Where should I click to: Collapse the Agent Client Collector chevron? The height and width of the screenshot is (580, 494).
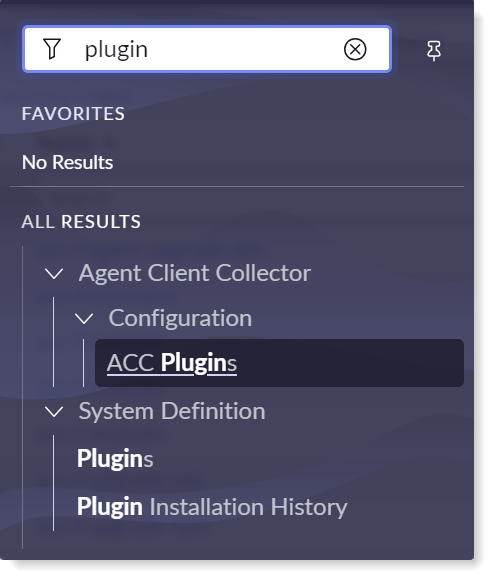point(54,274)
